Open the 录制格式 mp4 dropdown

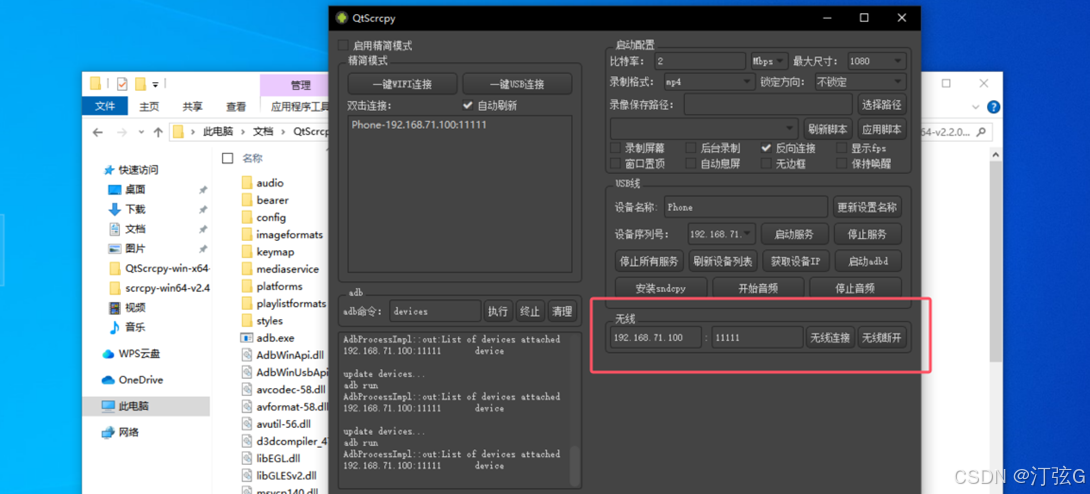pos(708,82)
